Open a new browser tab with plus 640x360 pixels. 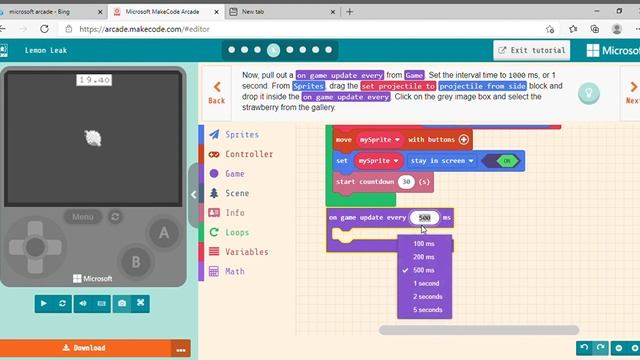pos(349,12)
